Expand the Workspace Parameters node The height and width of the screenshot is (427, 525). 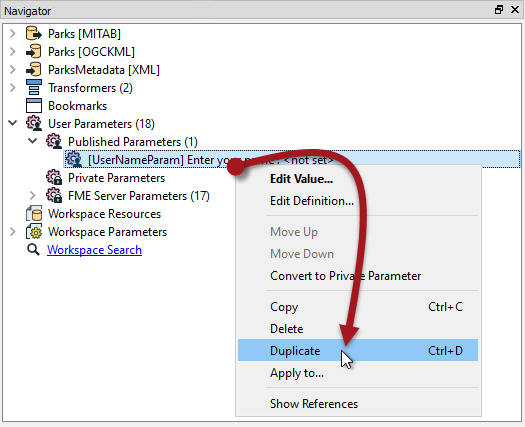click(13, 232)
